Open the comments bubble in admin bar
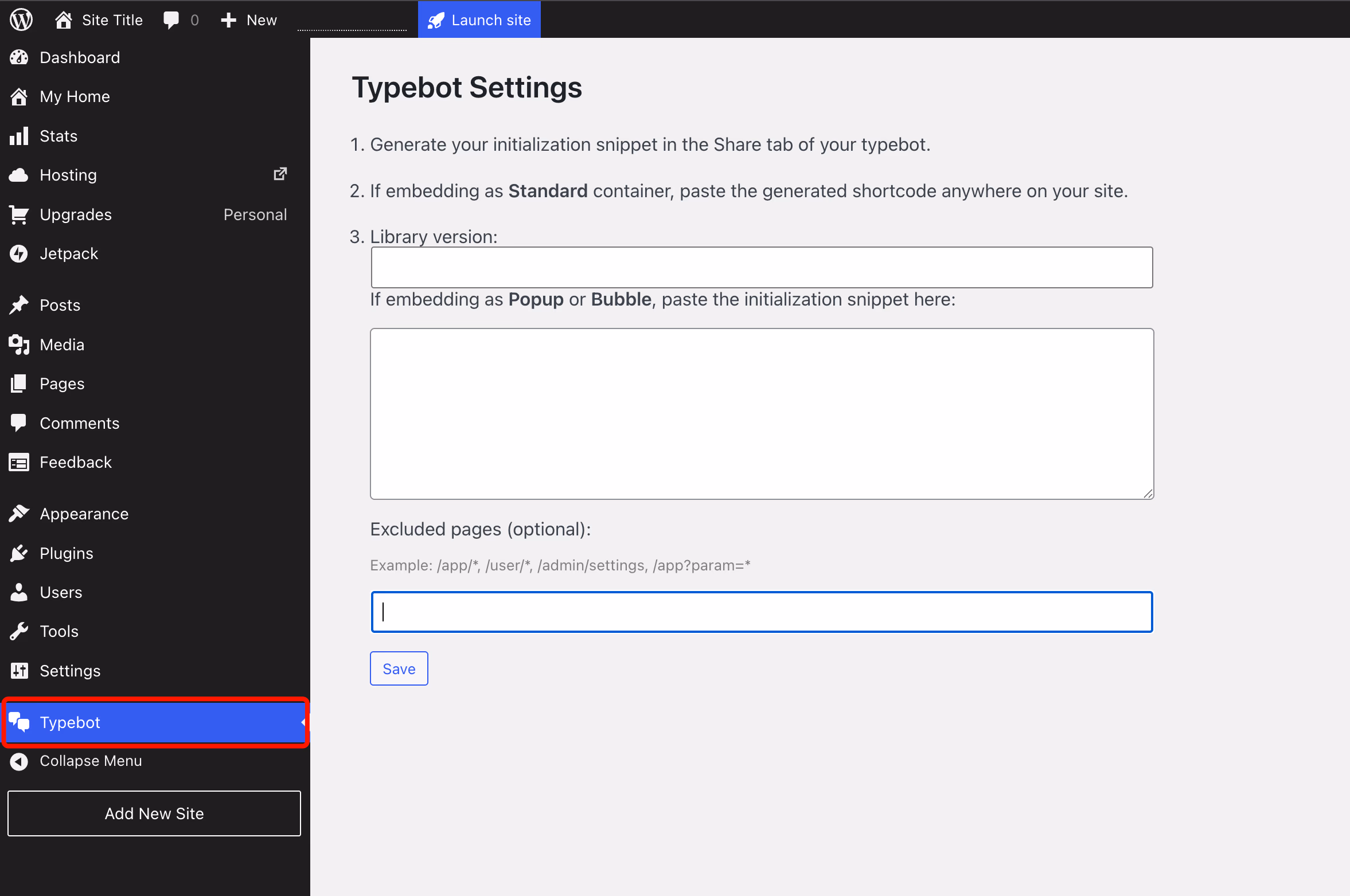The width and height of the screenshot is (1350, 896). click(x=171, y=20)
